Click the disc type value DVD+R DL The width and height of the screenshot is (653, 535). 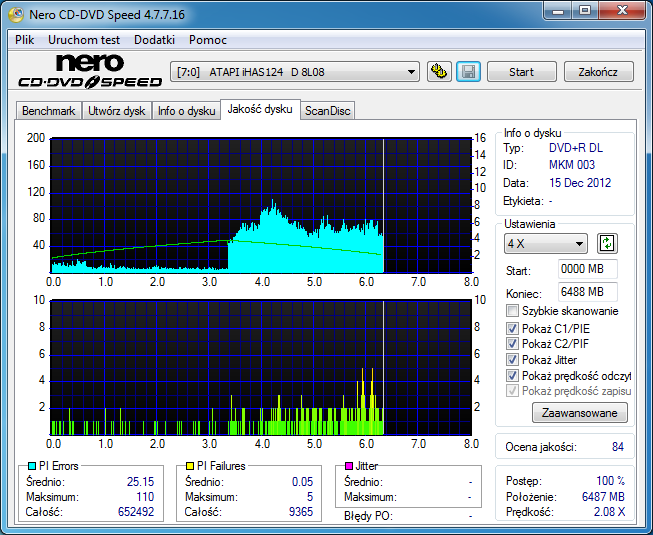576,148
